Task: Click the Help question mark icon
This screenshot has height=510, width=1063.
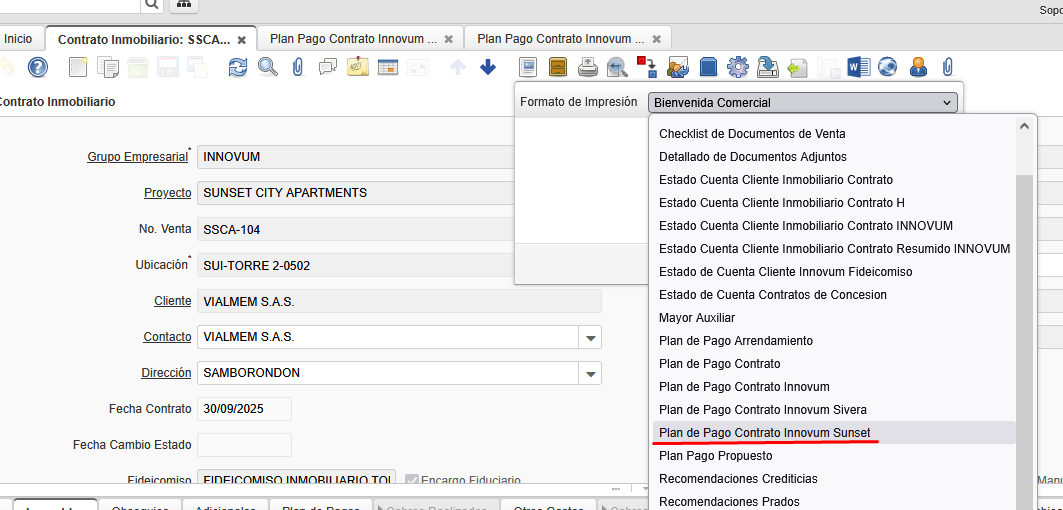Action: click(38, 67)
